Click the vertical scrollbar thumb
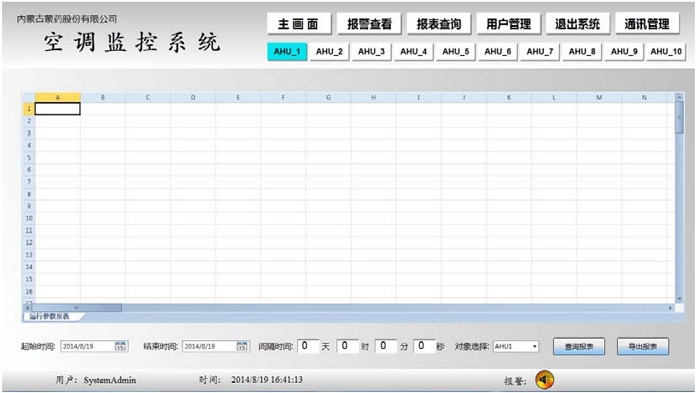Screen dimensions: 700x393 [679, 117]
